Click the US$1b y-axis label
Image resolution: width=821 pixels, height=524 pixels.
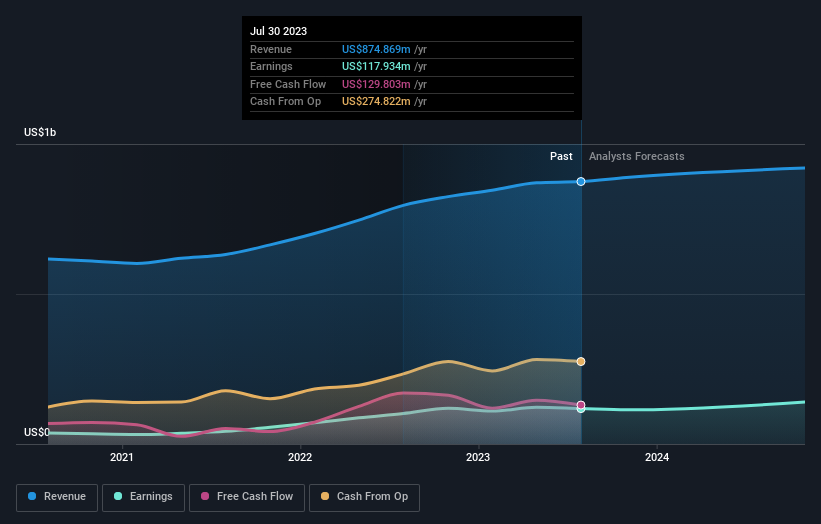click(x=40, y=132)
